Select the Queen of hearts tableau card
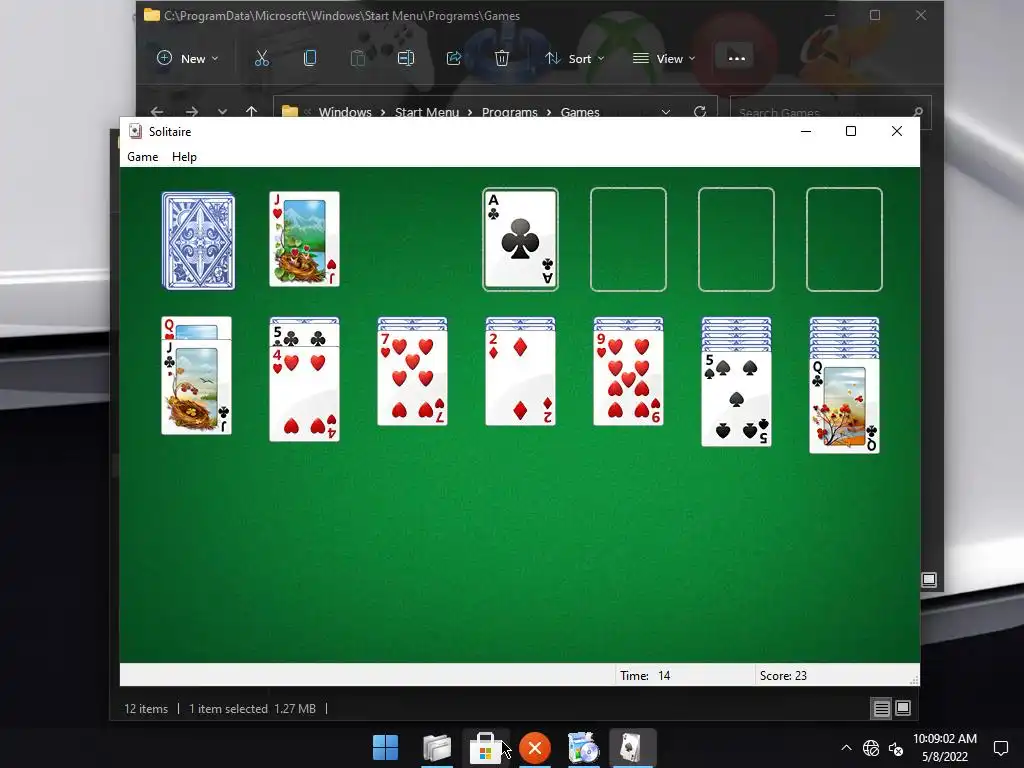The width and height of the screenshot is (1024, 768). pos(197,328)
